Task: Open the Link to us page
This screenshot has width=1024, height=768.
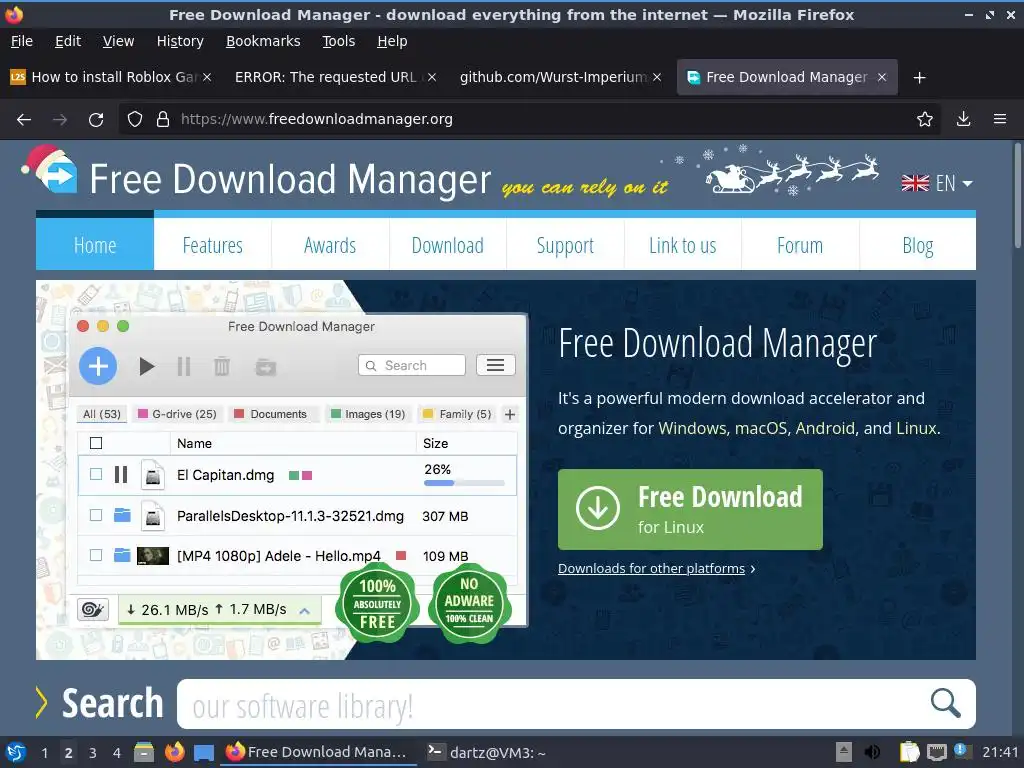Action: click(x=682, y=245)
